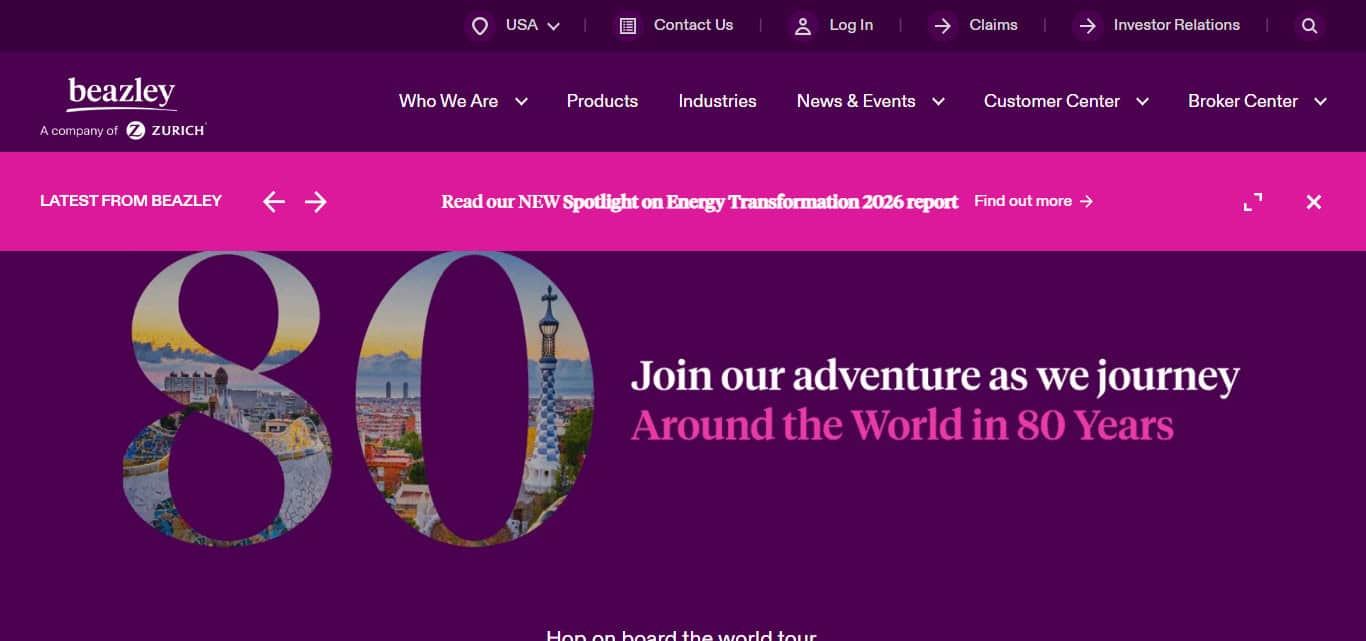Click the USA region label
Screen dimensions: 1366x641
click(x=521, y=25)
